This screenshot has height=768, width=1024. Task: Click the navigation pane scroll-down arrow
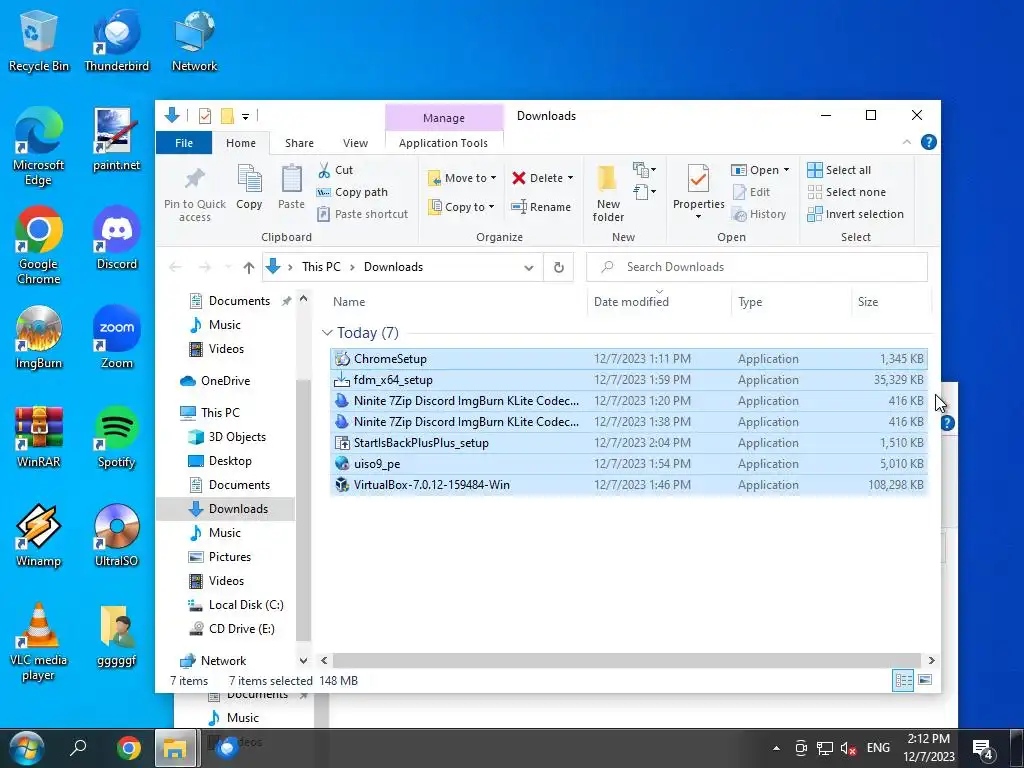(x=303, y=661)
